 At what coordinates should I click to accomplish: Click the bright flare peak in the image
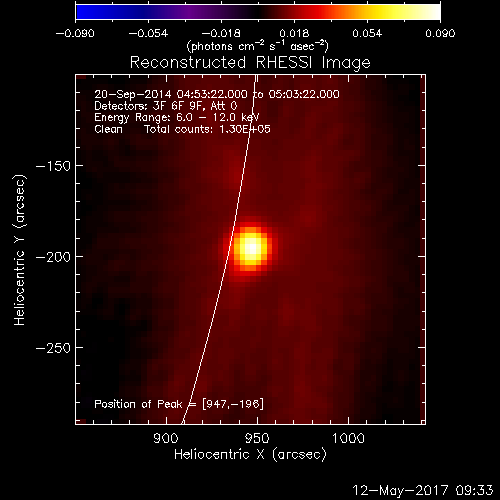[x=252, y=248]
